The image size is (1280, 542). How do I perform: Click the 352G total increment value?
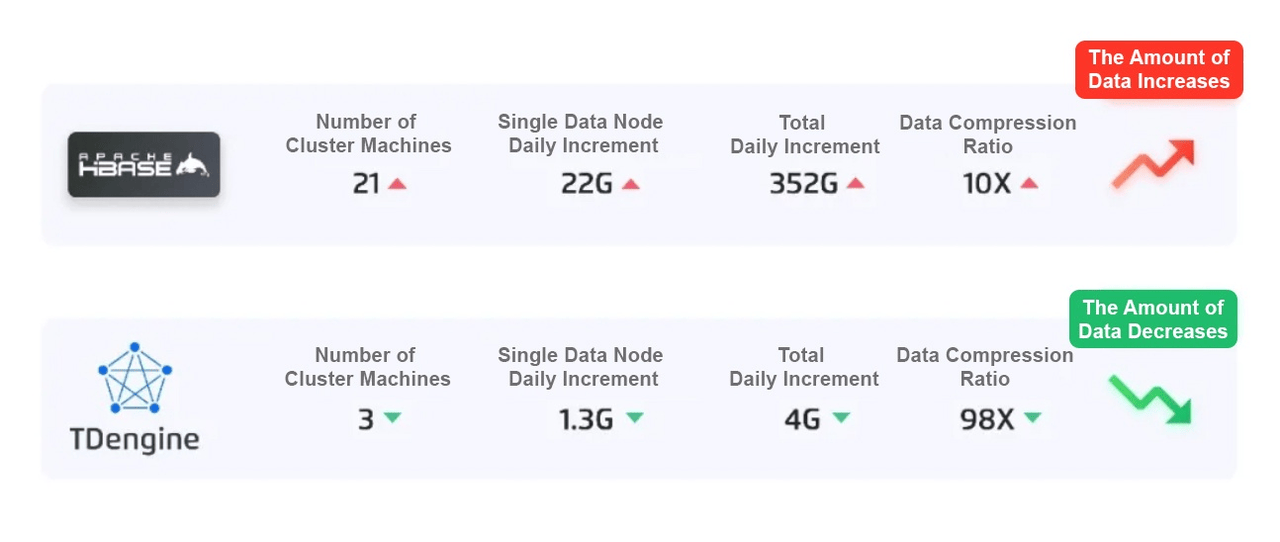pos(803,184)
